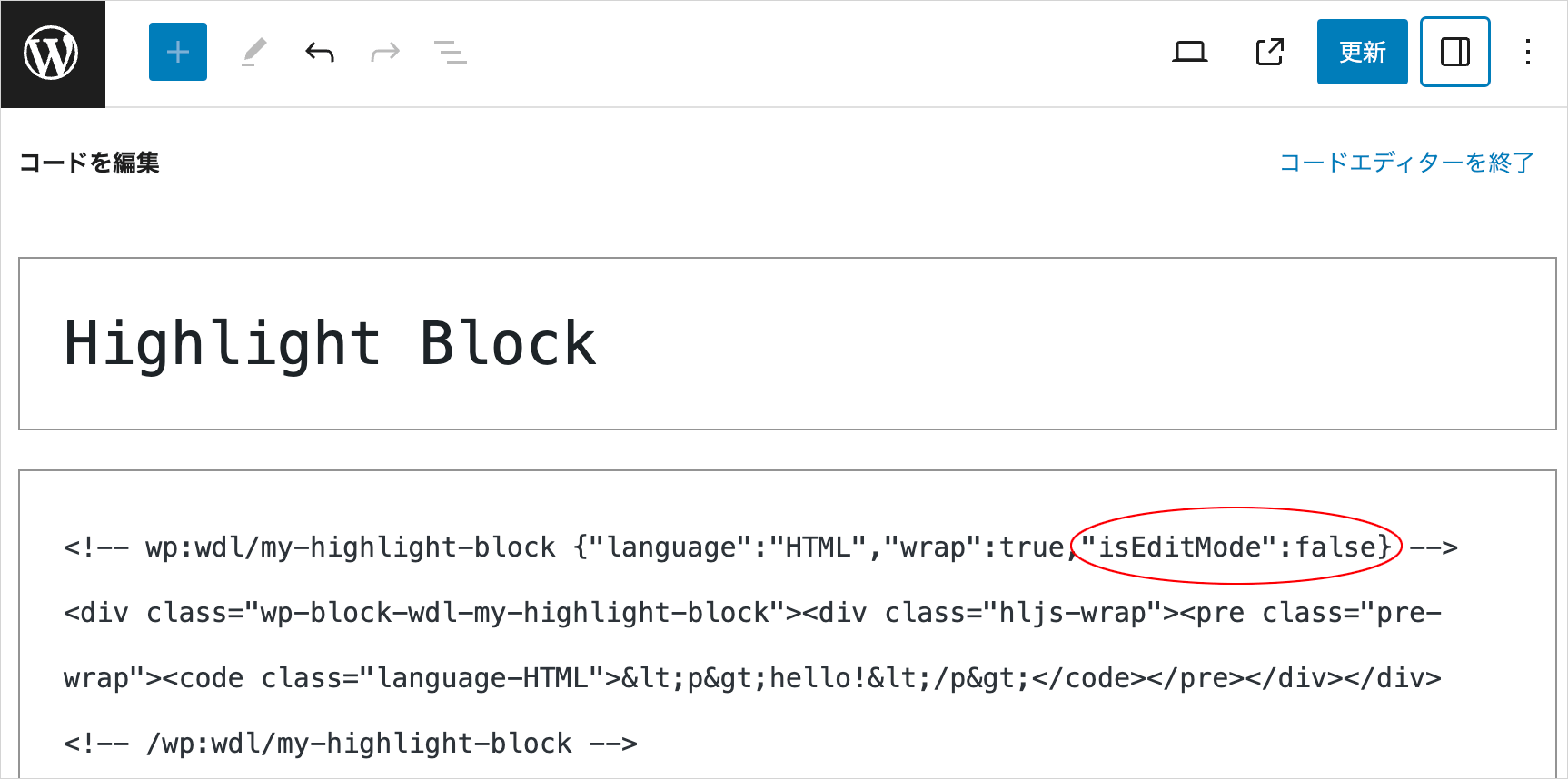Click the WordPress logo button
Viewport: 1568px width, 779px height.
point(52,54)
